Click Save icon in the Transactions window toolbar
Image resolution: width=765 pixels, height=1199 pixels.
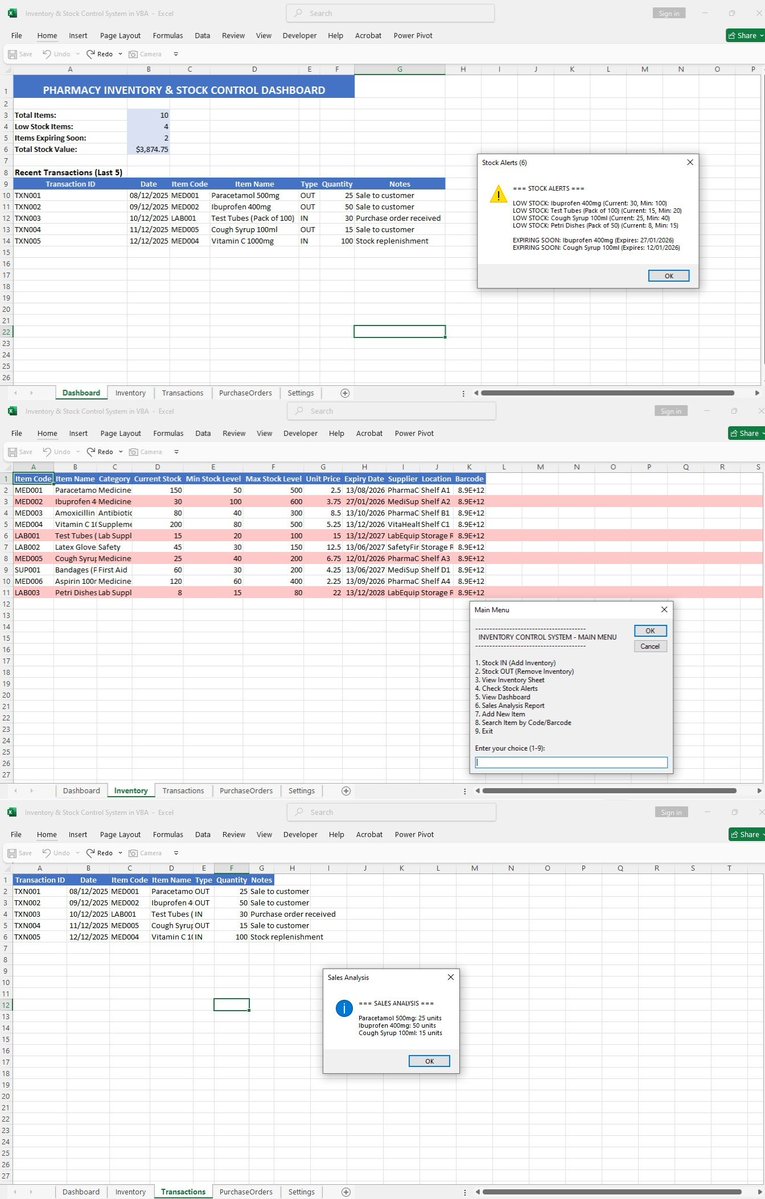[x=13, y=853]
